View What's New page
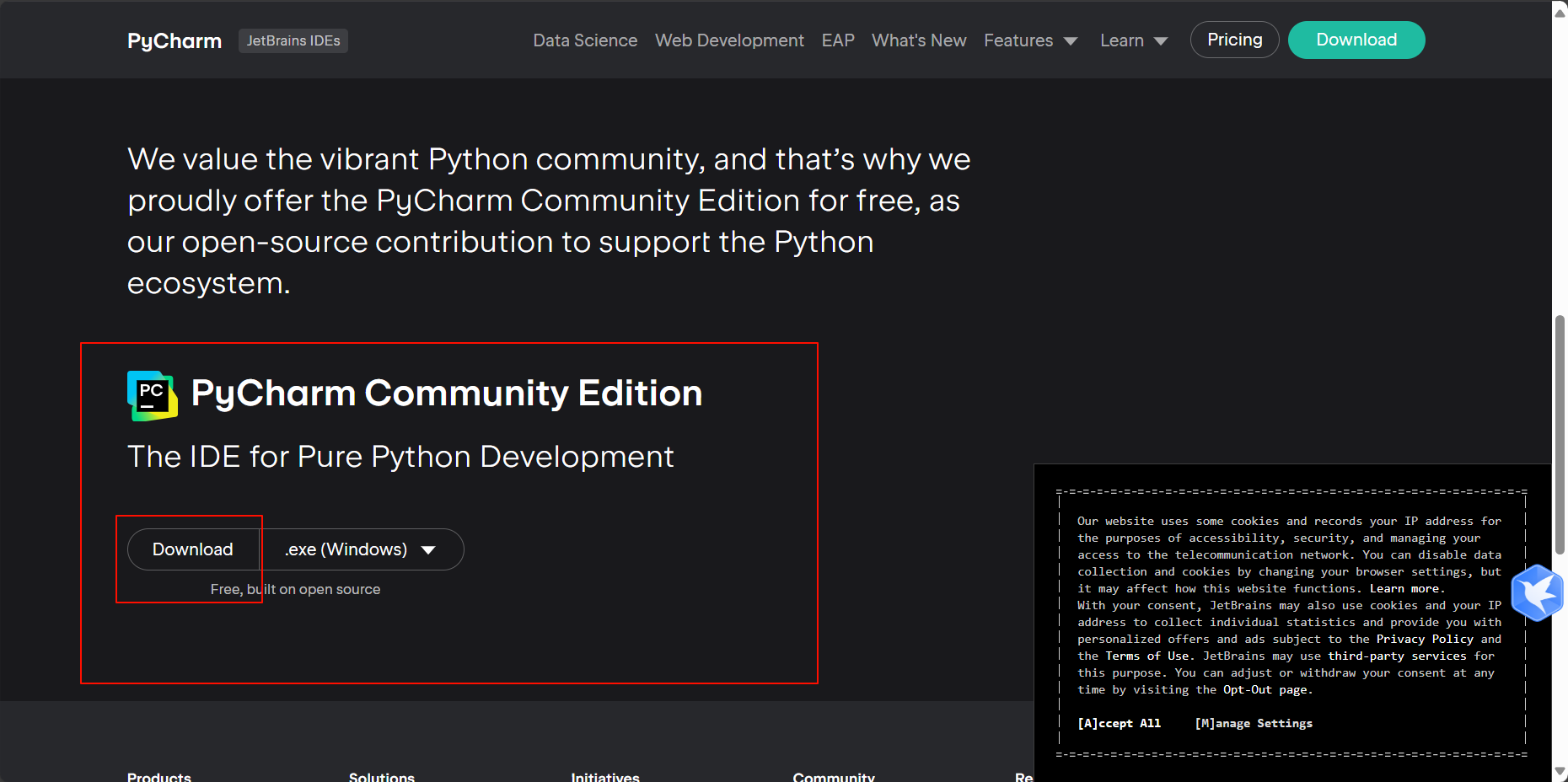 pyautogui.click(x=919, y=40)
